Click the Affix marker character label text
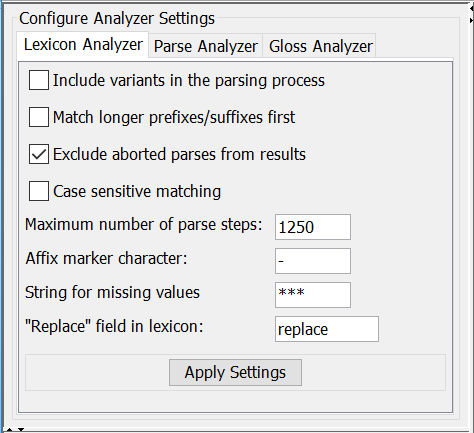 [106, 258]
